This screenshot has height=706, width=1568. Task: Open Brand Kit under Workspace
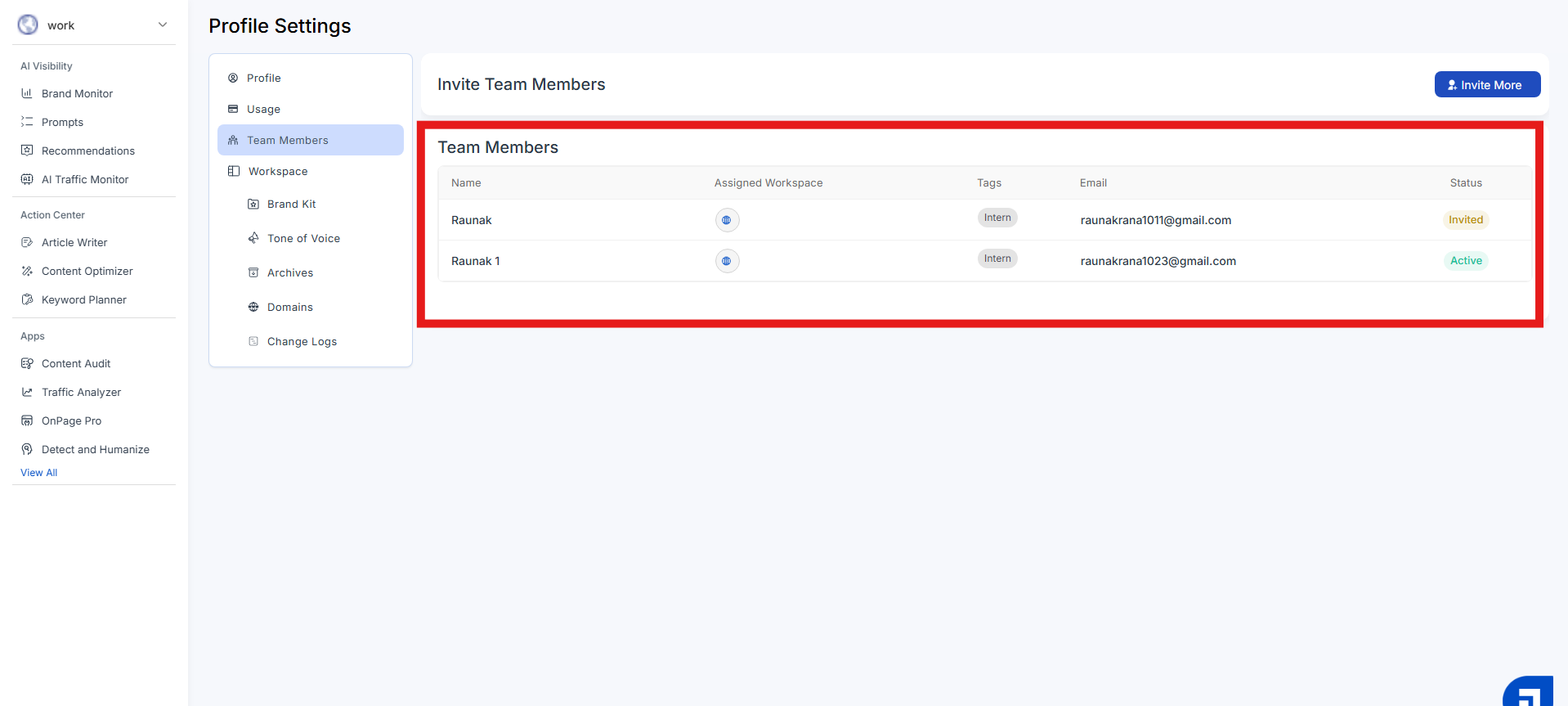[x=291, y=204]
